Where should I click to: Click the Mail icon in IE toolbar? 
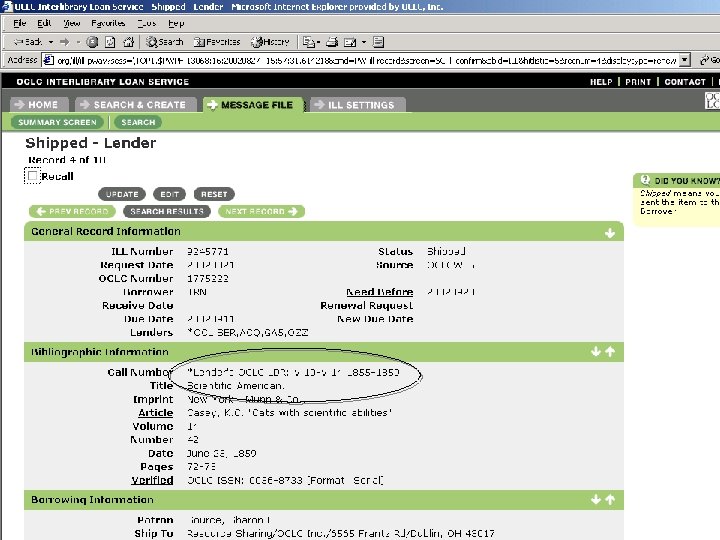tap(309, 42)
